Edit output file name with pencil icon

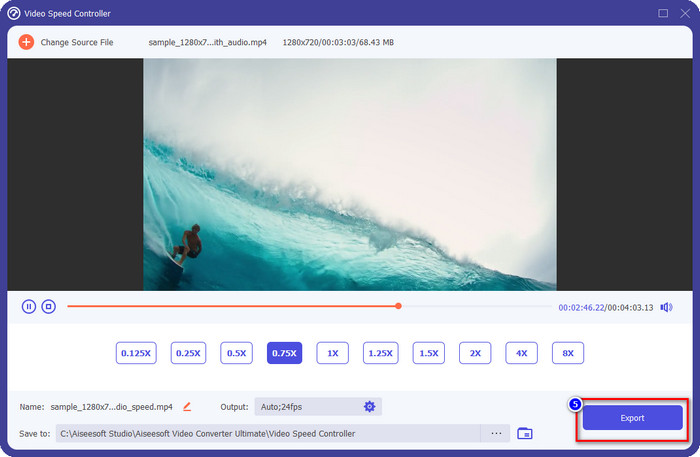click(187, 407)
